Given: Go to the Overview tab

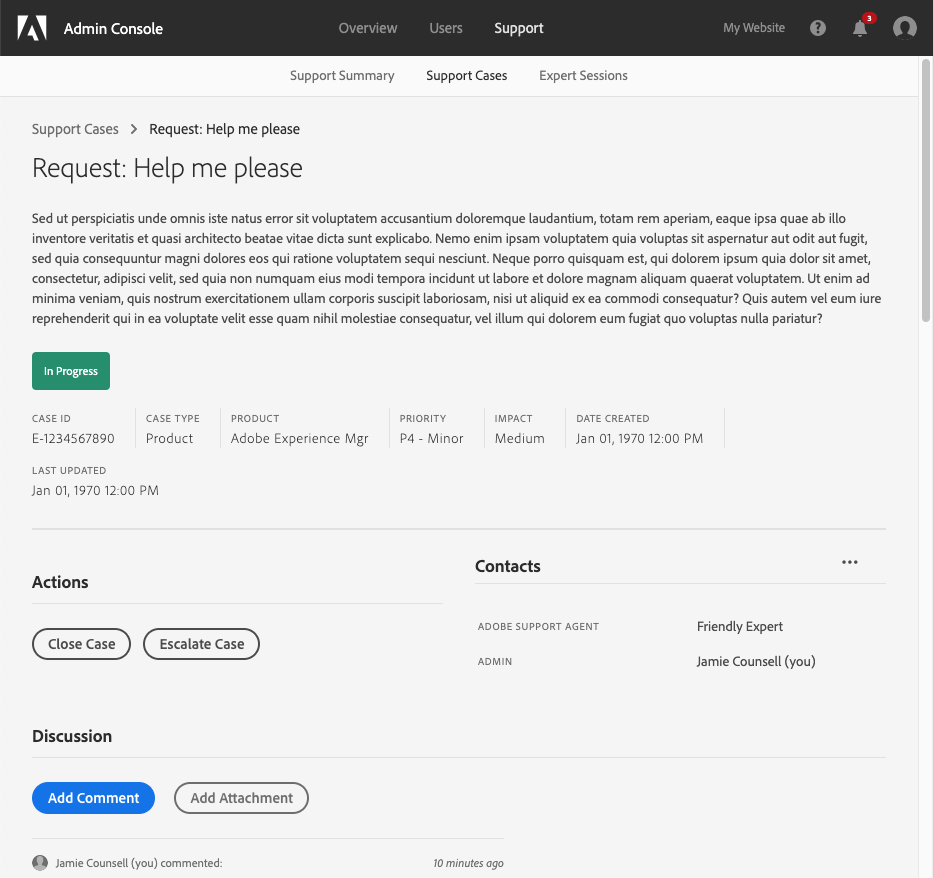Looking at the screenshot, I should [x=368, y=28].
